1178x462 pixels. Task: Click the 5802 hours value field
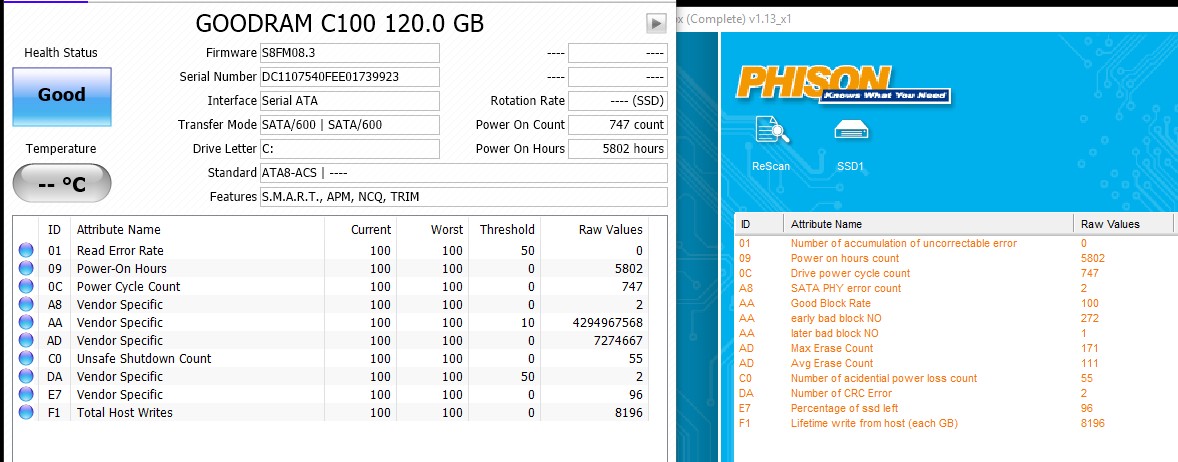click(618, 149)
